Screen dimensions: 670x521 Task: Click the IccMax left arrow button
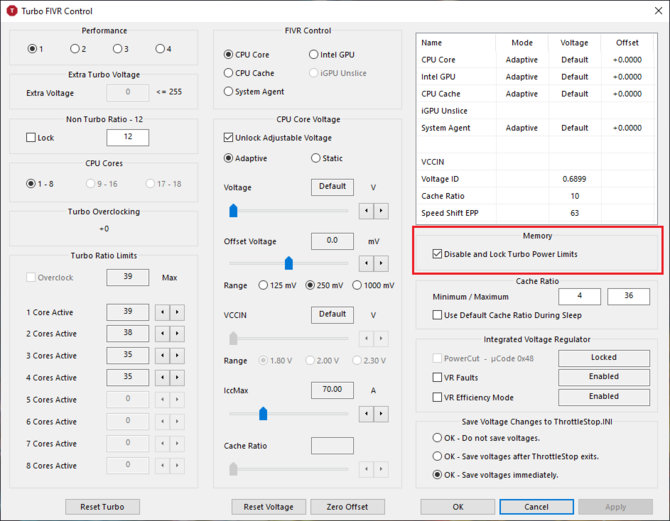click(366, 414)
